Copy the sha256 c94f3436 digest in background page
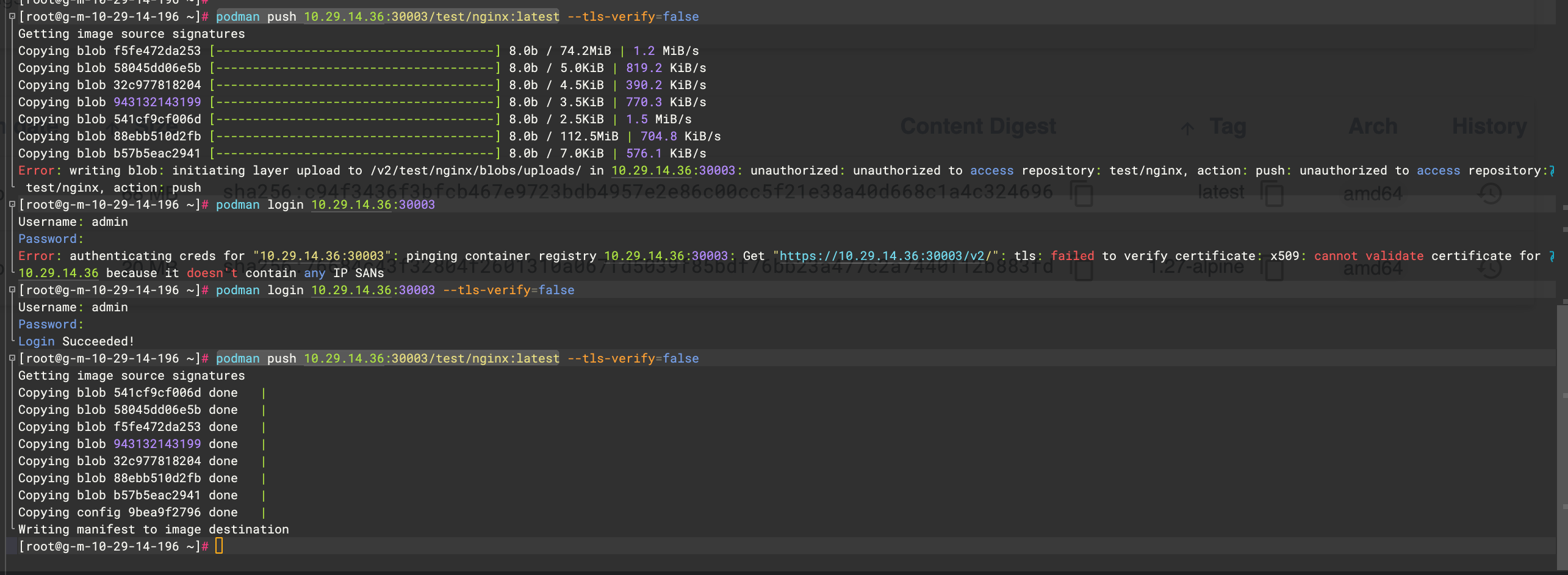 [1083, 194]
